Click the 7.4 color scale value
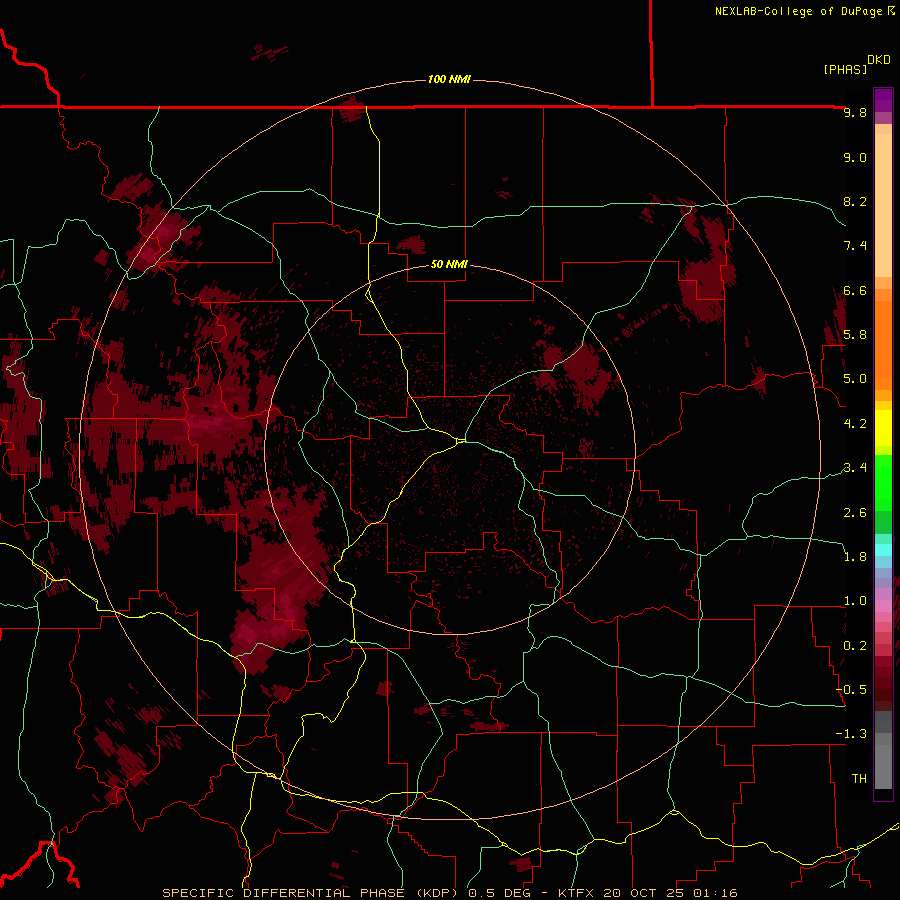Screen dimensions: 900x900 (855, 246)
